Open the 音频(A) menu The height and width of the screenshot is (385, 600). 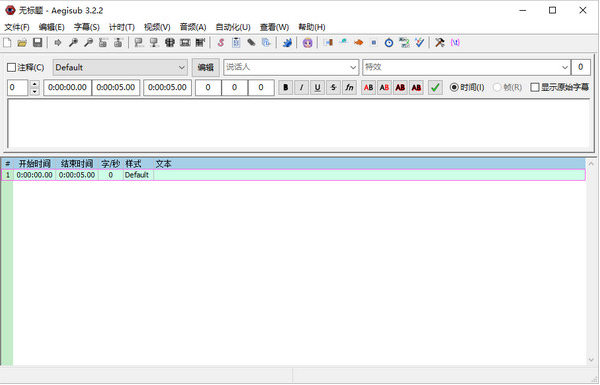pyautogui.click(x=193, y=27)
